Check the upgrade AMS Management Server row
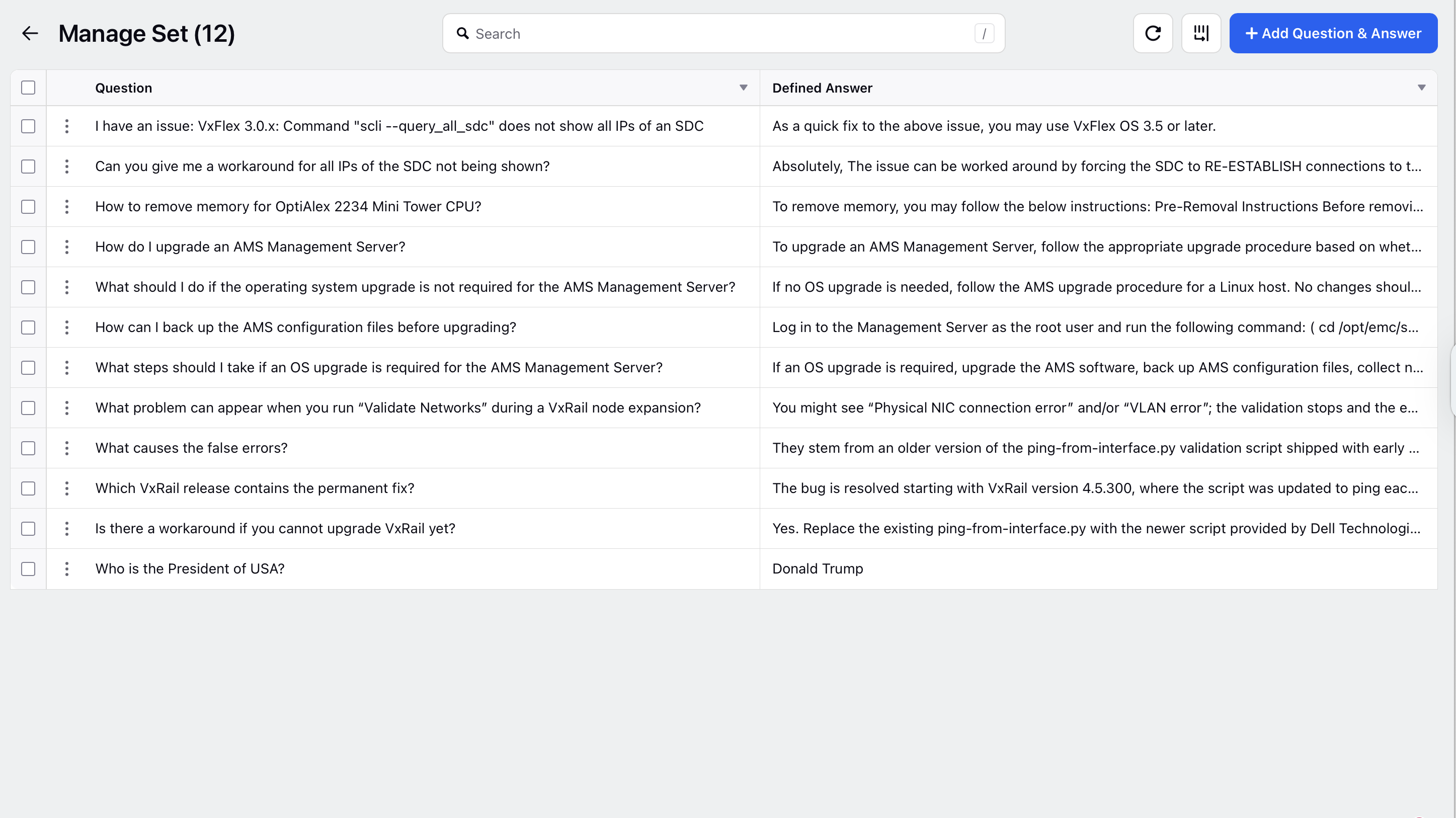The height and width of the screenshot is (818, 1456). (x=28, y=247)
